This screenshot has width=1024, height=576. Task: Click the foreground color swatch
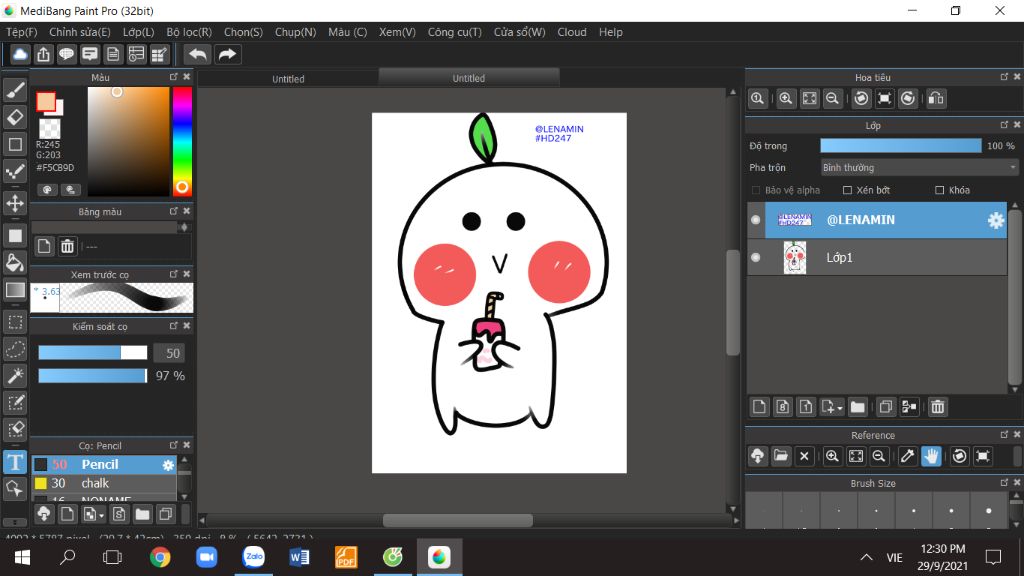pyautogui.click(x=46, y=101)
